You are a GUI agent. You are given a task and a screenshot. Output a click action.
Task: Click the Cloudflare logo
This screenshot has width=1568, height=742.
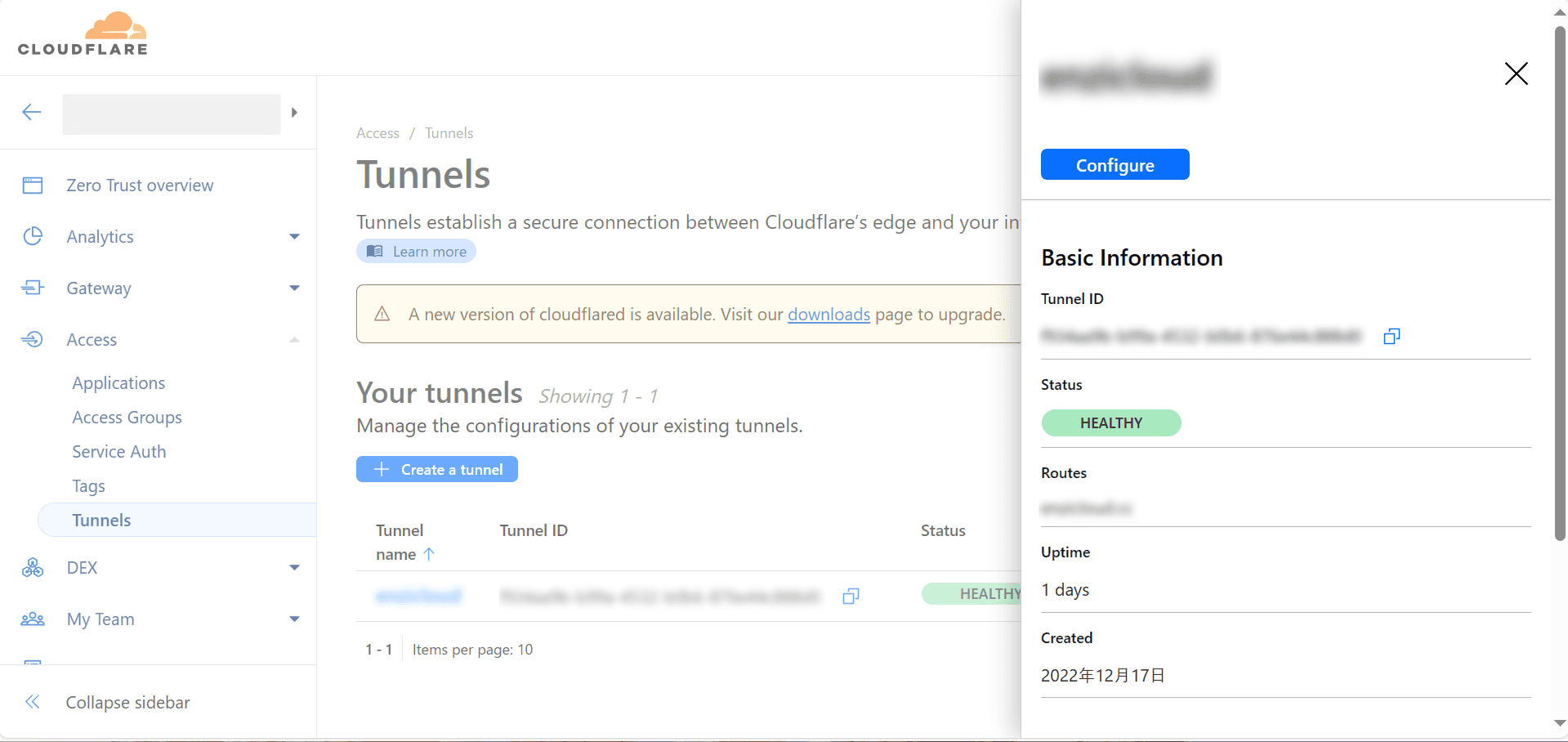[x=83, y=34]
